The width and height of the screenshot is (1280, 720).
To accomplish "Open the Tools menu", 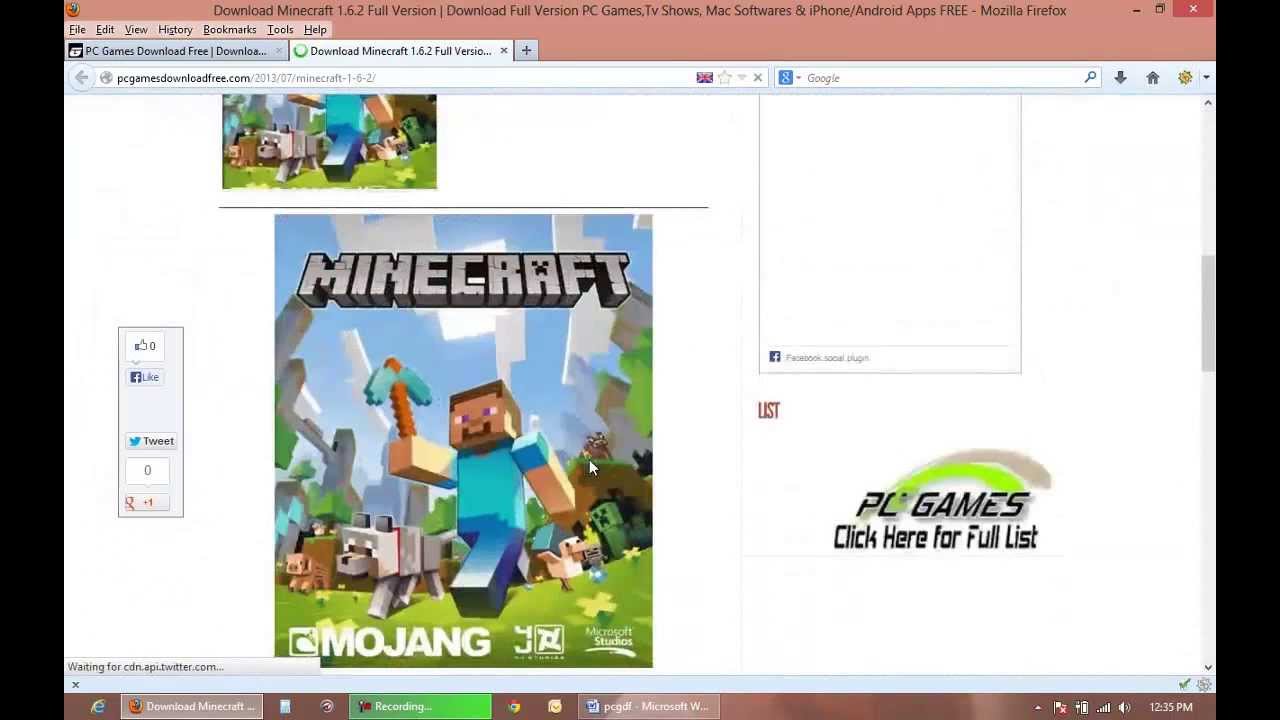I will coord(280,30).
